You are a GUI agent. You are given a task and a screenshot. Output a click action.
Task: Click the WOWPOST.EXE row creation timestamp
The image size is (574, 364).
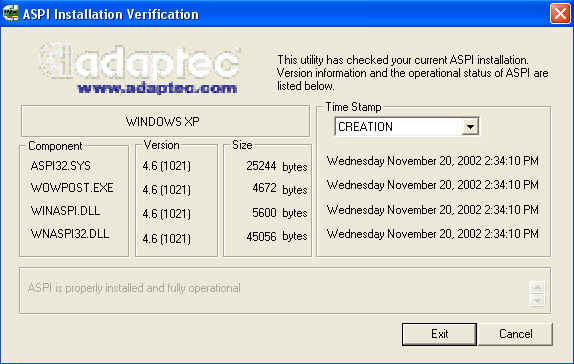pyautogui.click(x=433, y=185)
